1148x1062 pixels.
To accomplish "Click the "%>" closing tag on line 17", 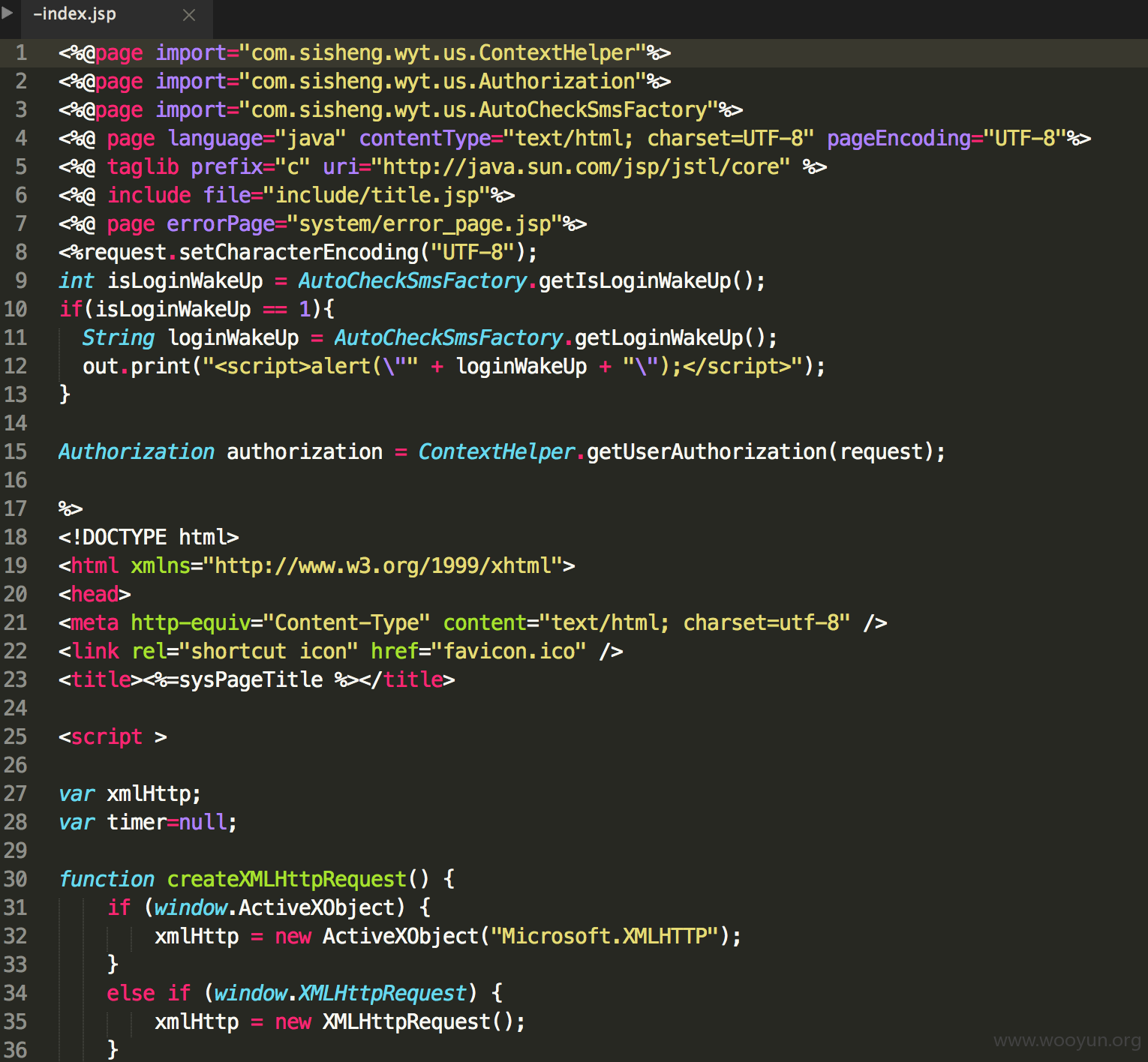I will [x=71, y=508].
